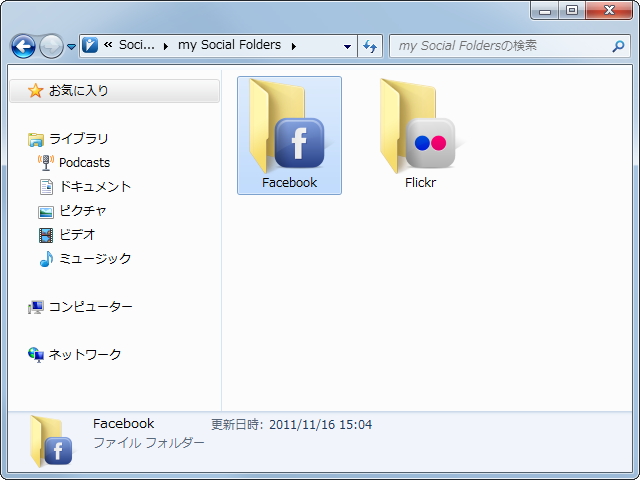This screenshot has width=640, height=480.
Task: Click the ネットワーク globe icon
Action: pyautogui.click(x=36, y=355)
